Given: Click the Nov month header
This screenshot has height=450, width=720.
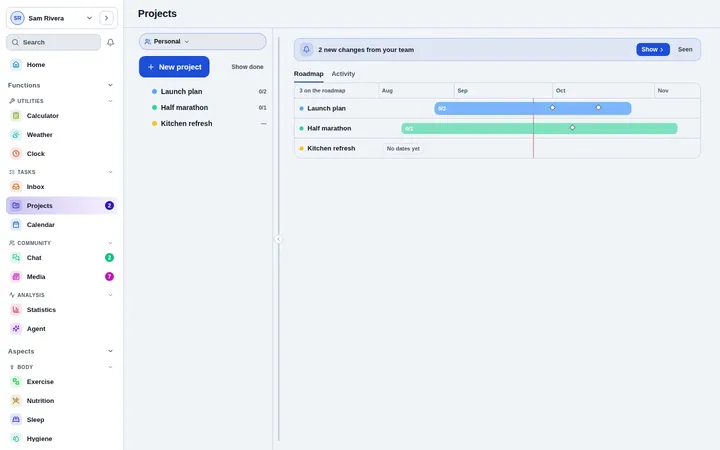Looking at the screenshot, I should pyautogui.click(x=663, y=90).
